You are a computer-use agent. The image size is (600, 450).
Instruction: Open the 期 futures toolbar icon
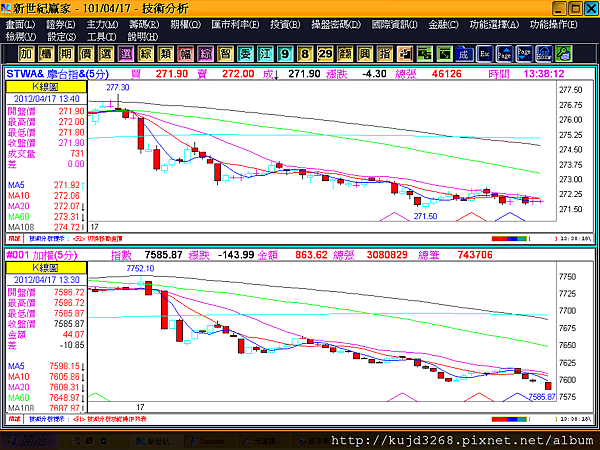(66, 54)
